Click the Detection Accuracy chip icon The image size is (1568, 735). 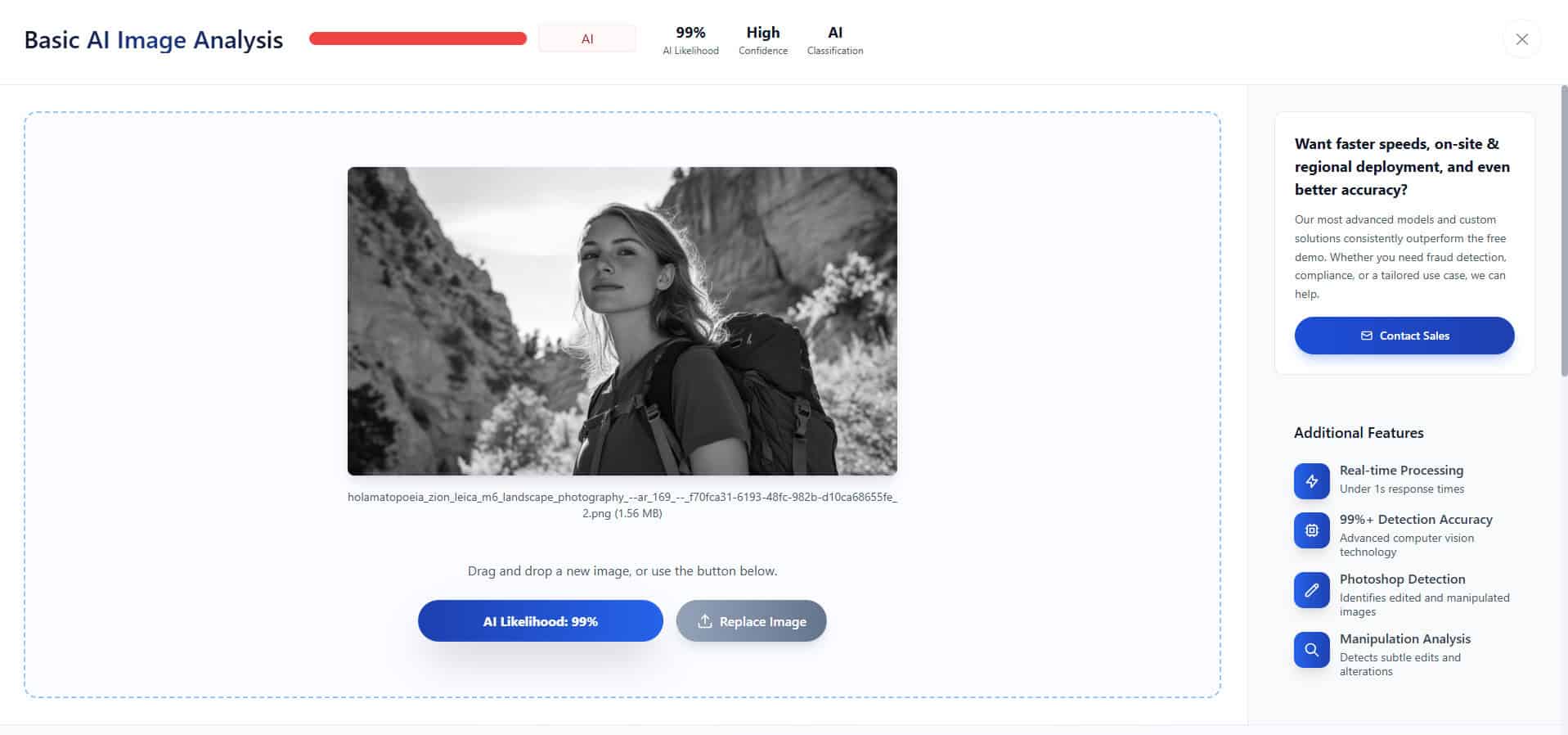pyautogui.click(x=1311, y=530)
